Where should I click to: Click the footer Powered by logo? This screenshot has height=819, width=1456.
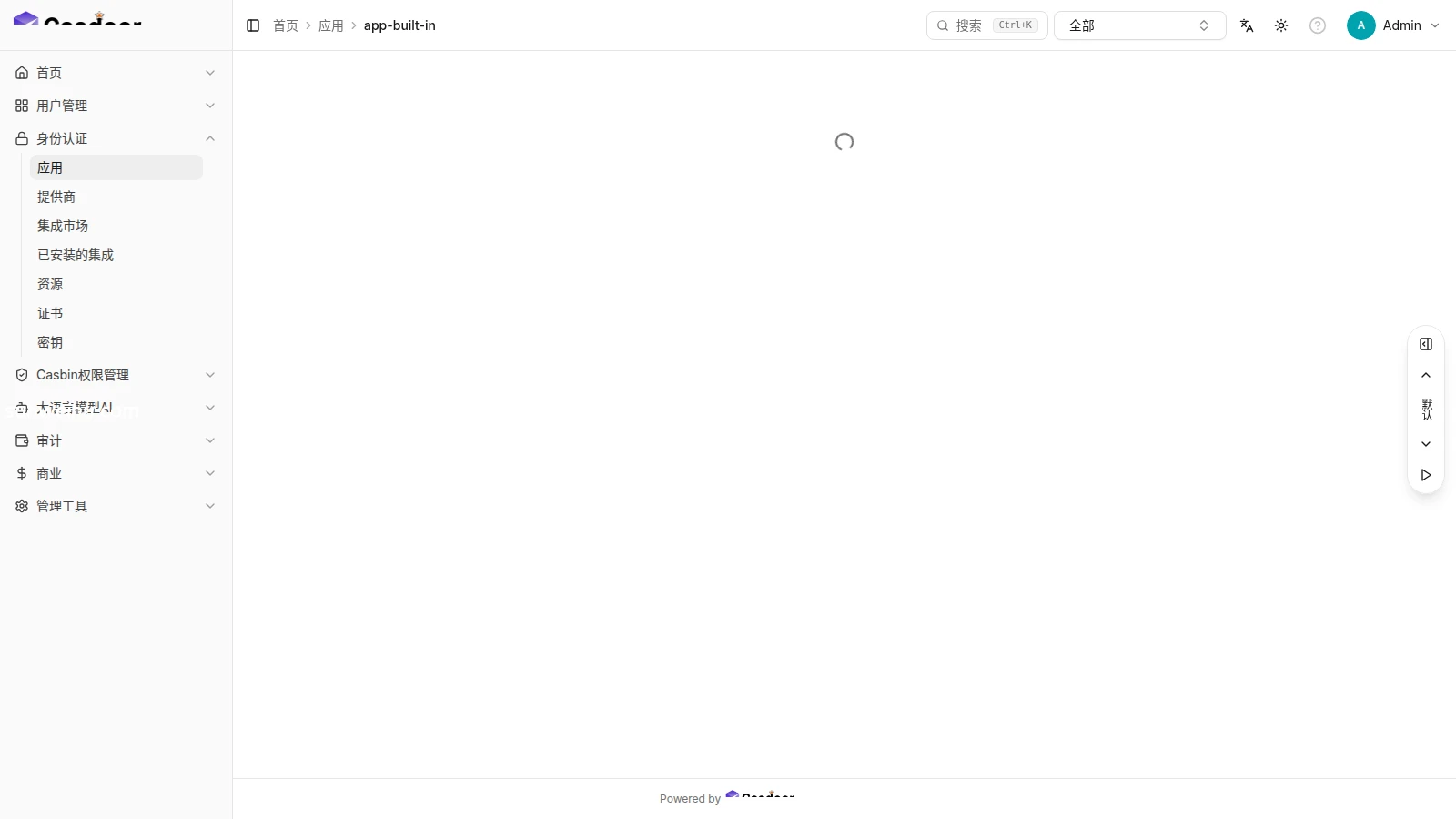[x=760, y=796]
